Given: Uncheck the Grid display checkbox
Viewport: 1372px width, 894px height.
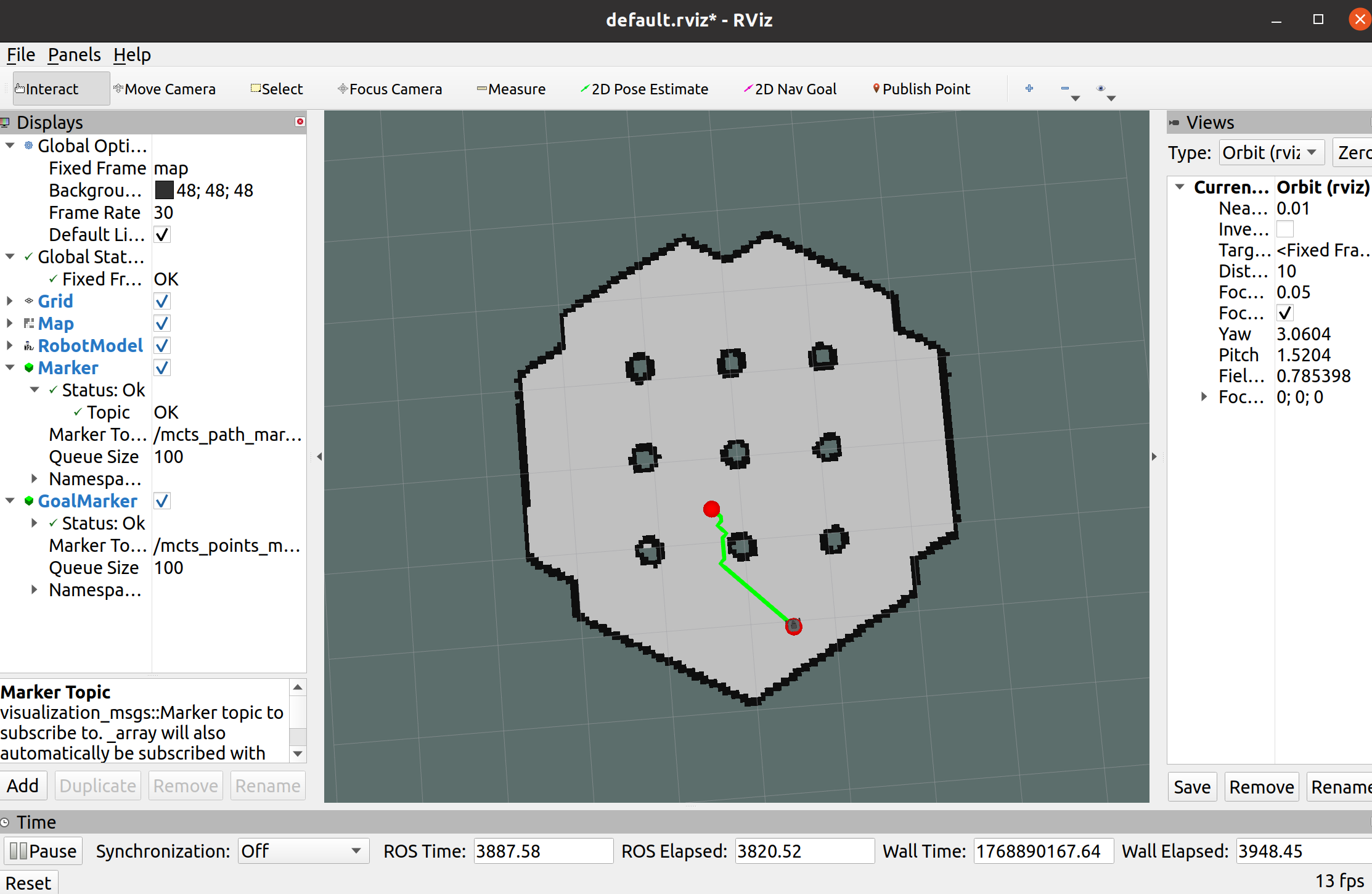Looking at the screenshot, I should (162, 301).
